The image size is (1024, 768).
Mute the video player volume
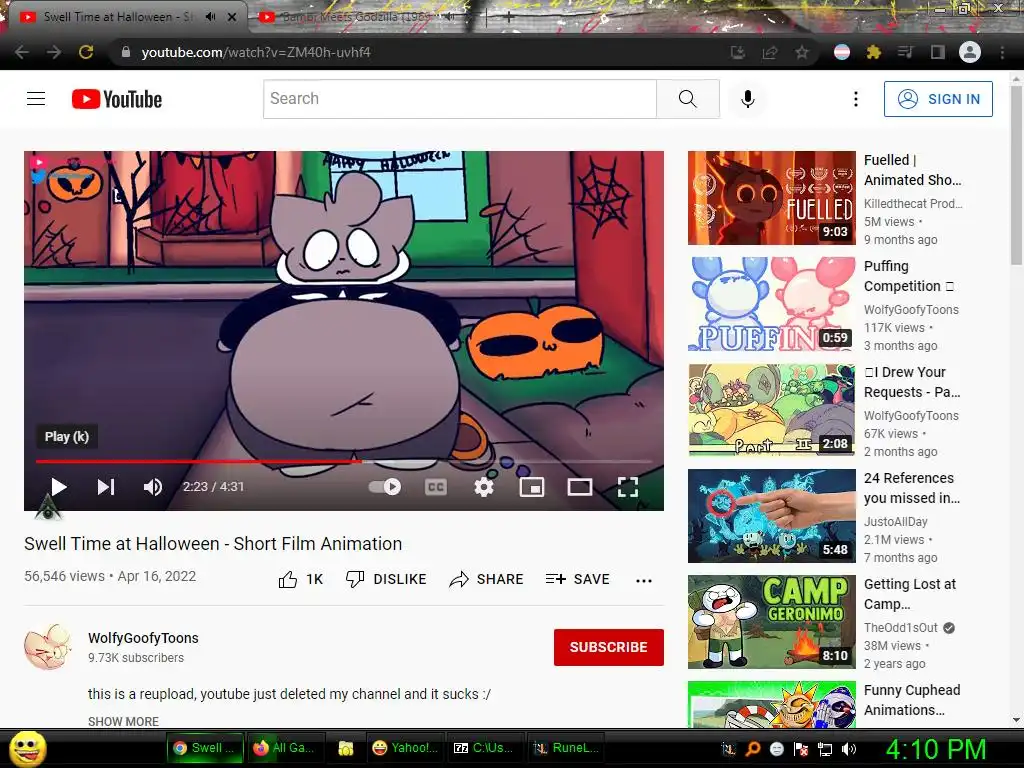(153, 487)
